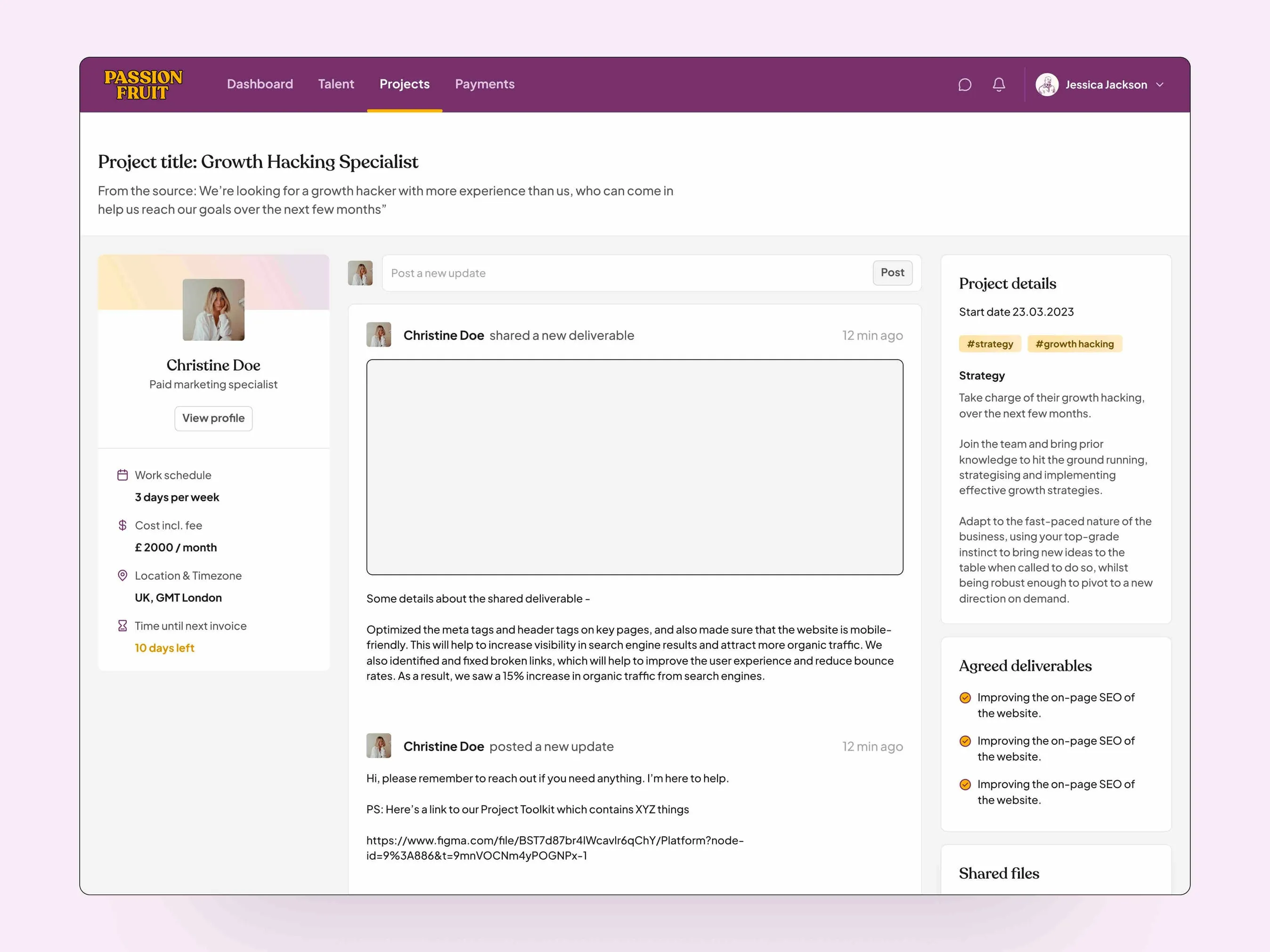
Task: Click the £ 2000 / month value
Action: (x=176, y=548)
